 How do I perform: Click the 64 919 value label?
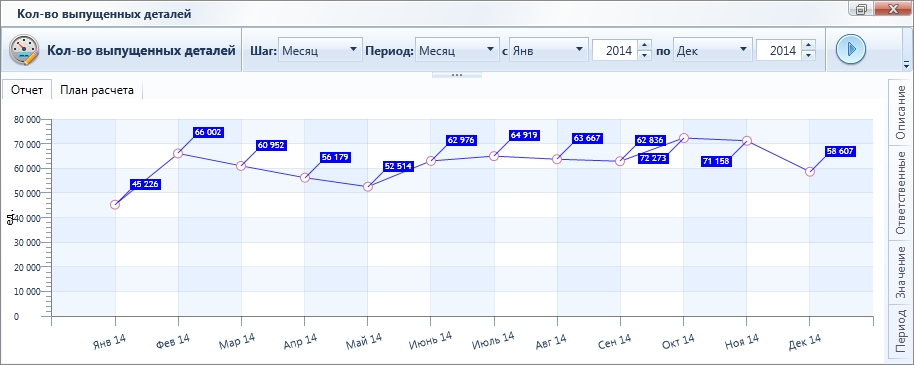coord(524,135)
